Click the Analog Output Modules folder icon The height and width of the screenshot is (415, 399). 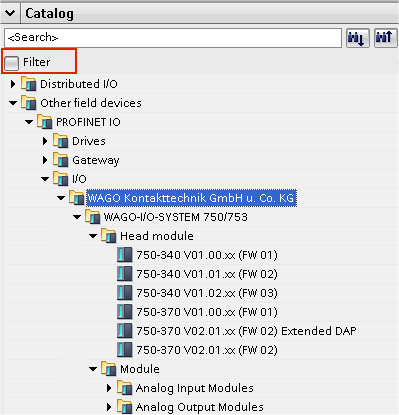[124, 407]
